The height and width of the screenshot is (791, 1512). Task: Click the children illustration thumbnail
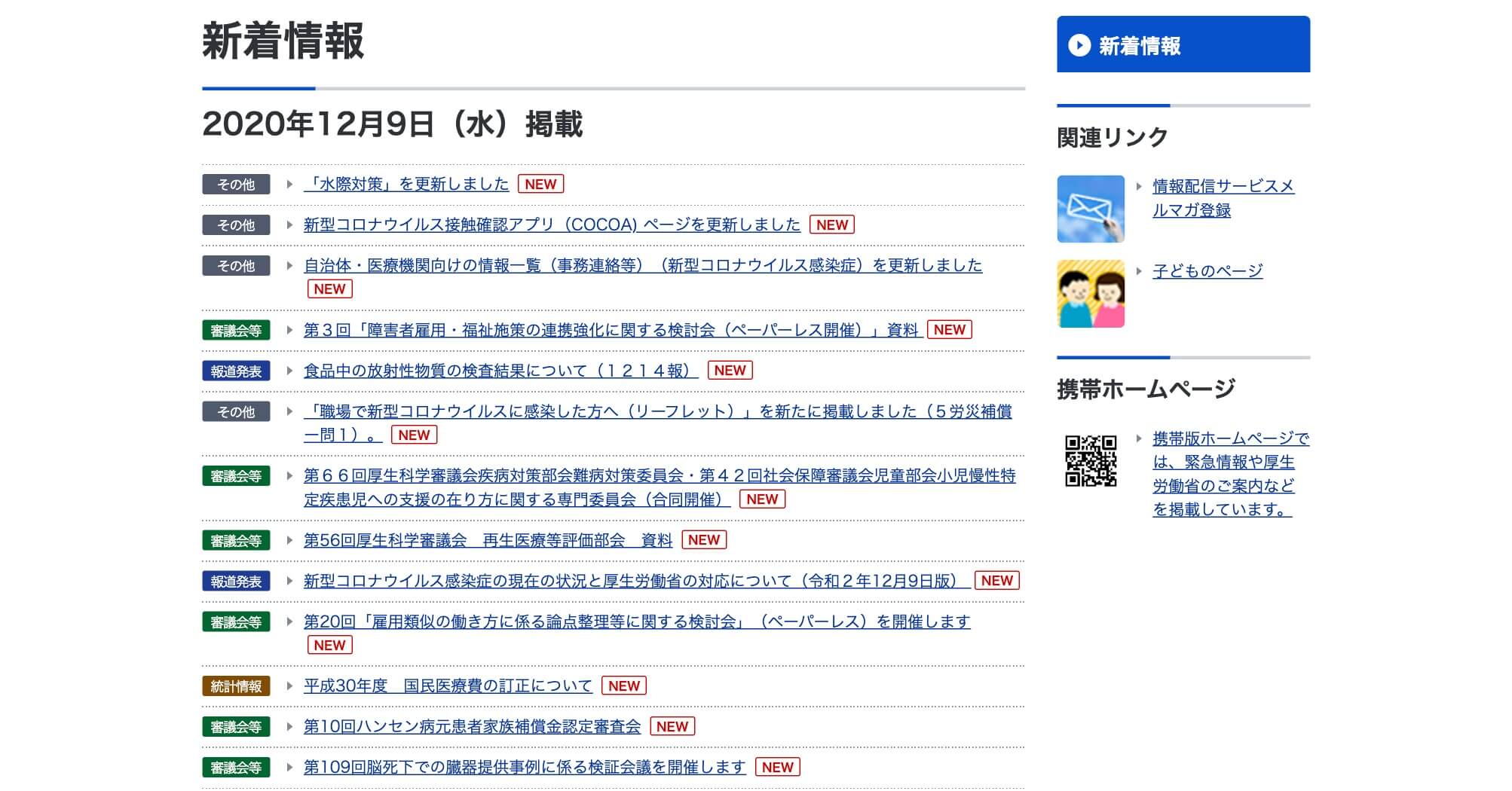1091,294
